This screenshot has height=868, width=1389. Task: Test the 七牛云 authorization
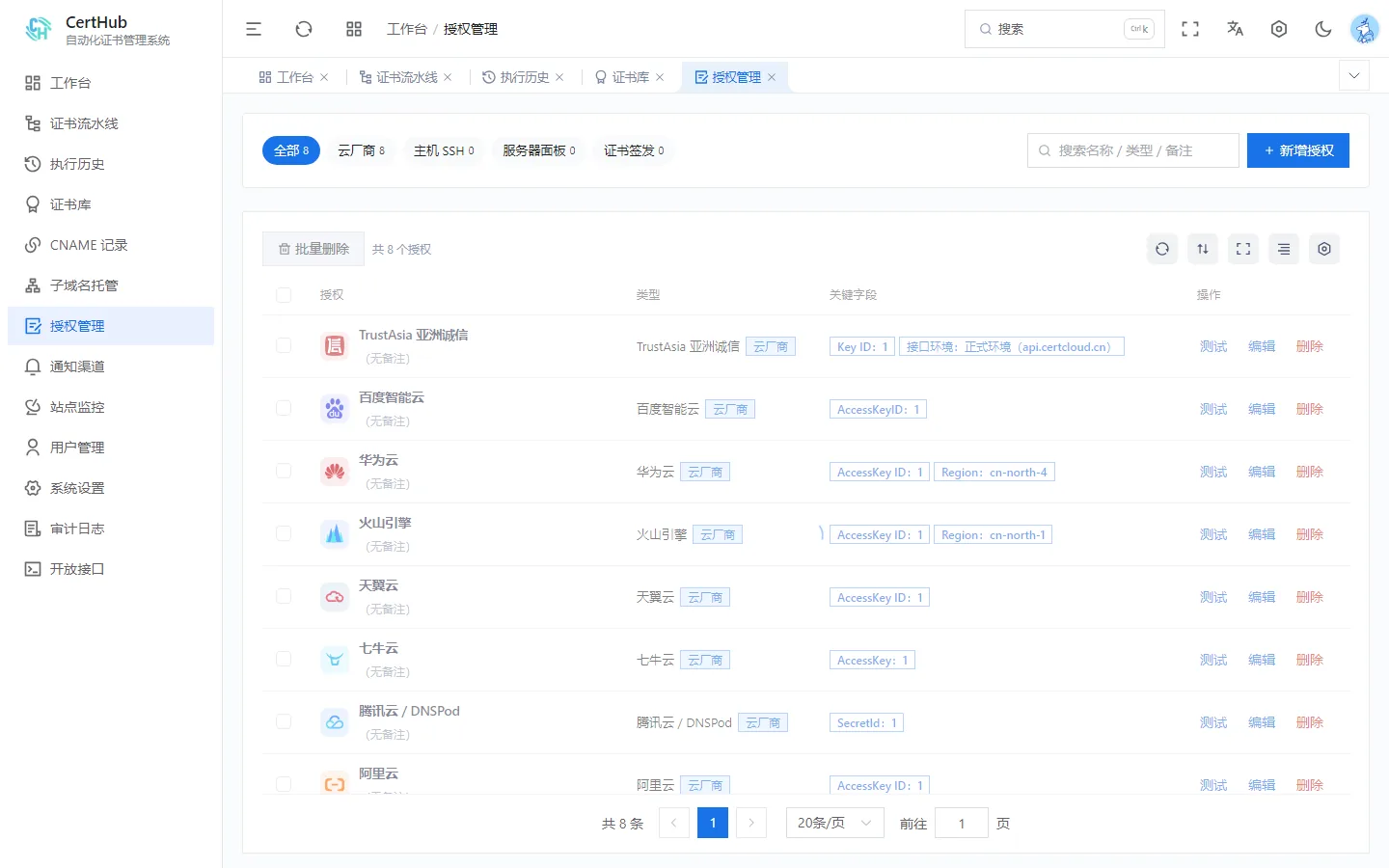coord(1213,660)
